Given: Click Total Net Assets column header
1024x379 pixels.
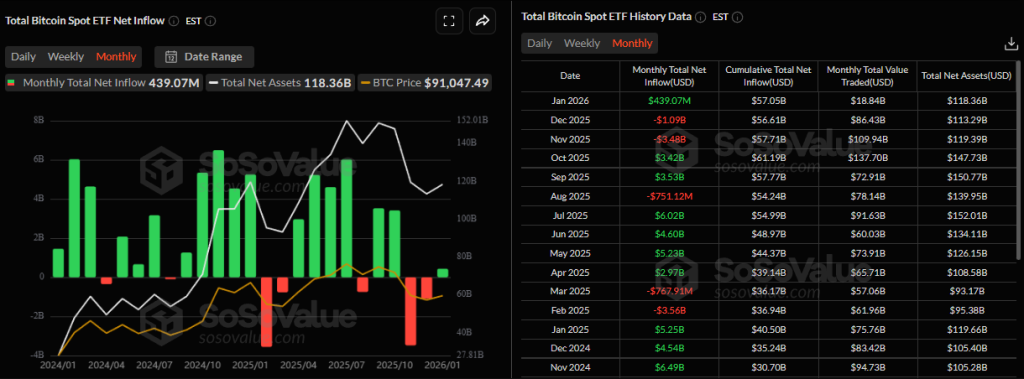Looking at the screenshot, I should click(x=967, y=76).
